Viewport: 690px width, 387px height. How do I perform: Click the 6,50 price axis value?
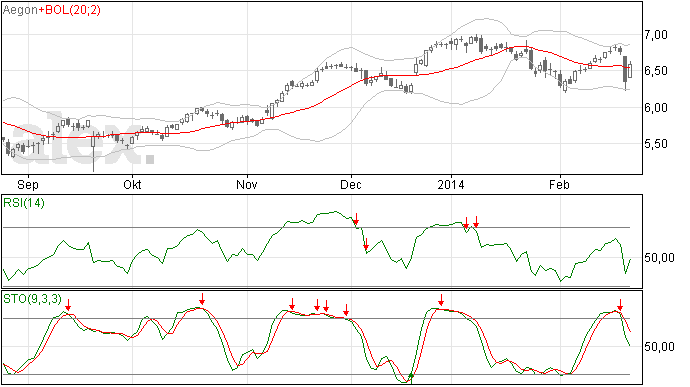pyautogui.click(x=656, y=71)
